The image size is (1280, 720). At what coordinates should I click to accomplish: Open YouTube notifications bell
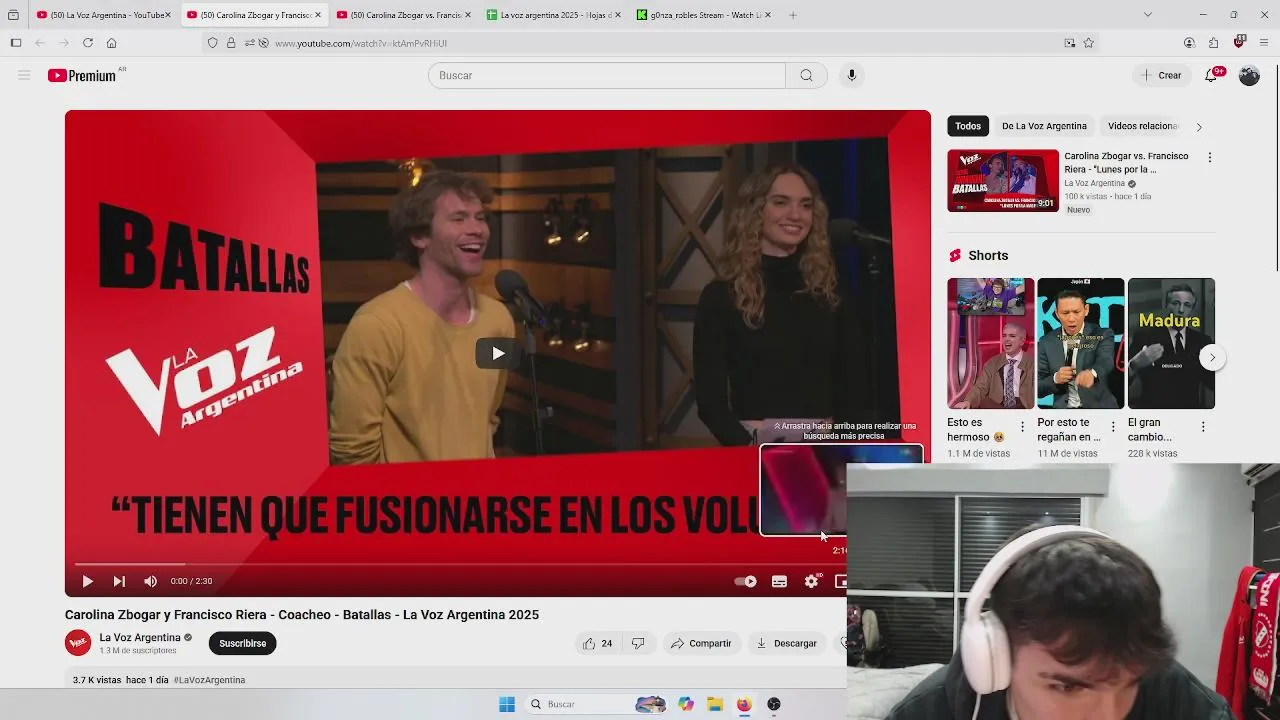click(x=1211, y=75)
